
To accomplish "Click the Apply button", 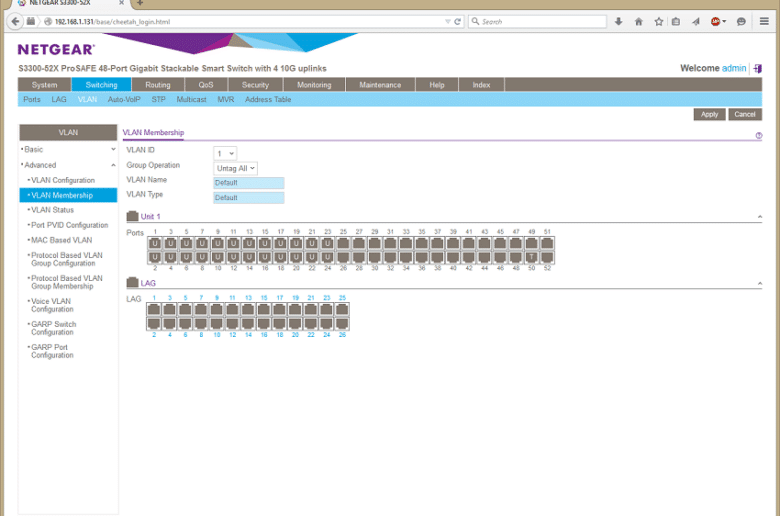I will click(709, 114).
